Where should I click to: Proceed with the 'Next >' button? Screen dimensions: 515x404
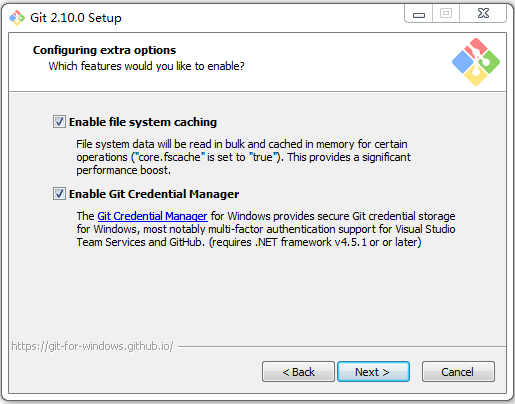[x=373, y=372]
